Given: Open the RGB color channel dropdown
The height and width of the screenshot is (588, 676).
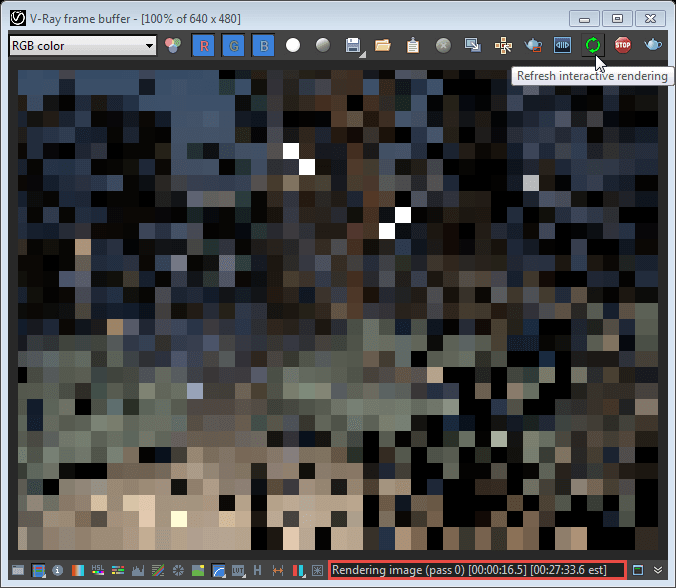Looking at the screenshot, I should point(82,45).
